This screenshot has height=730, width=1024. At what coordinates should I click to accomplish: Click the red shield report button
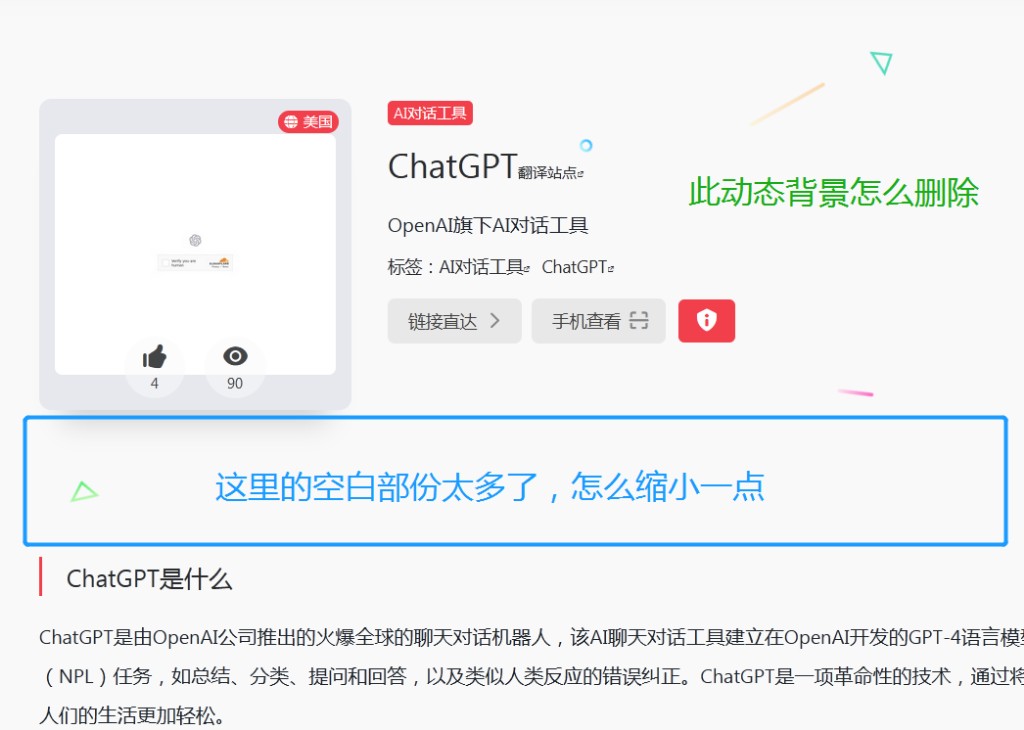click(707, 321)
